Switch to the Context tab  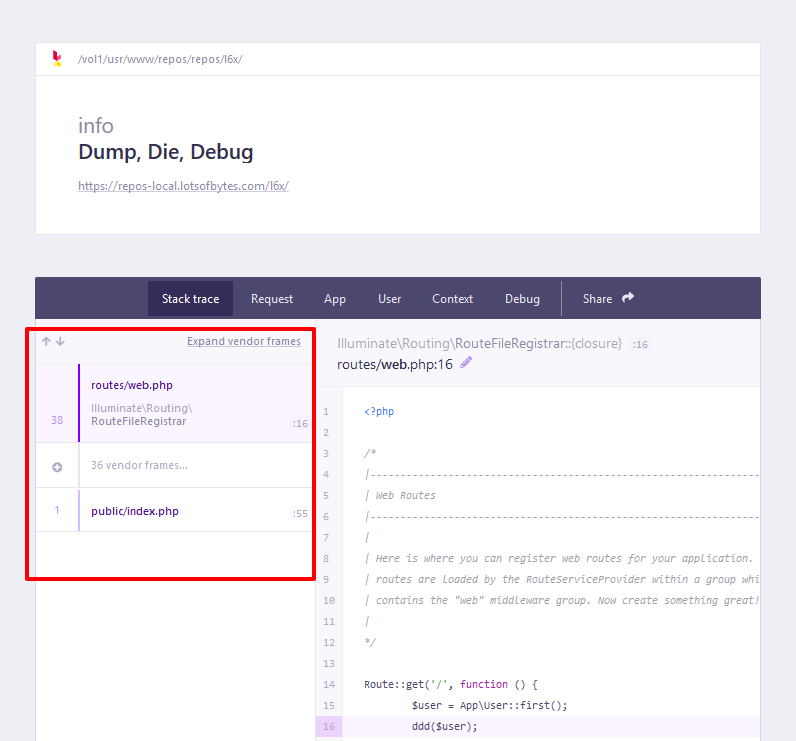coord(452,299)
